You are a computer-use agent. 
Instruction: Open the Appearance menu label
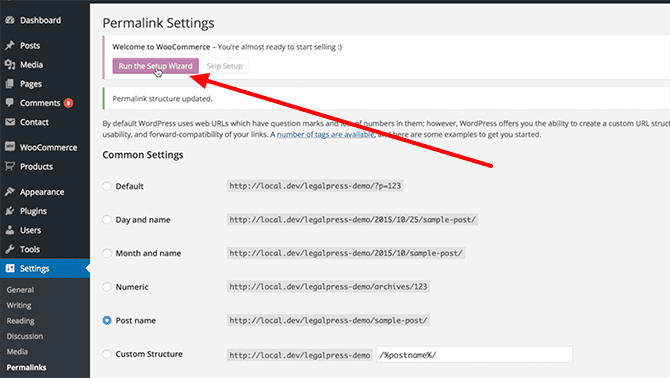point(42,192)
